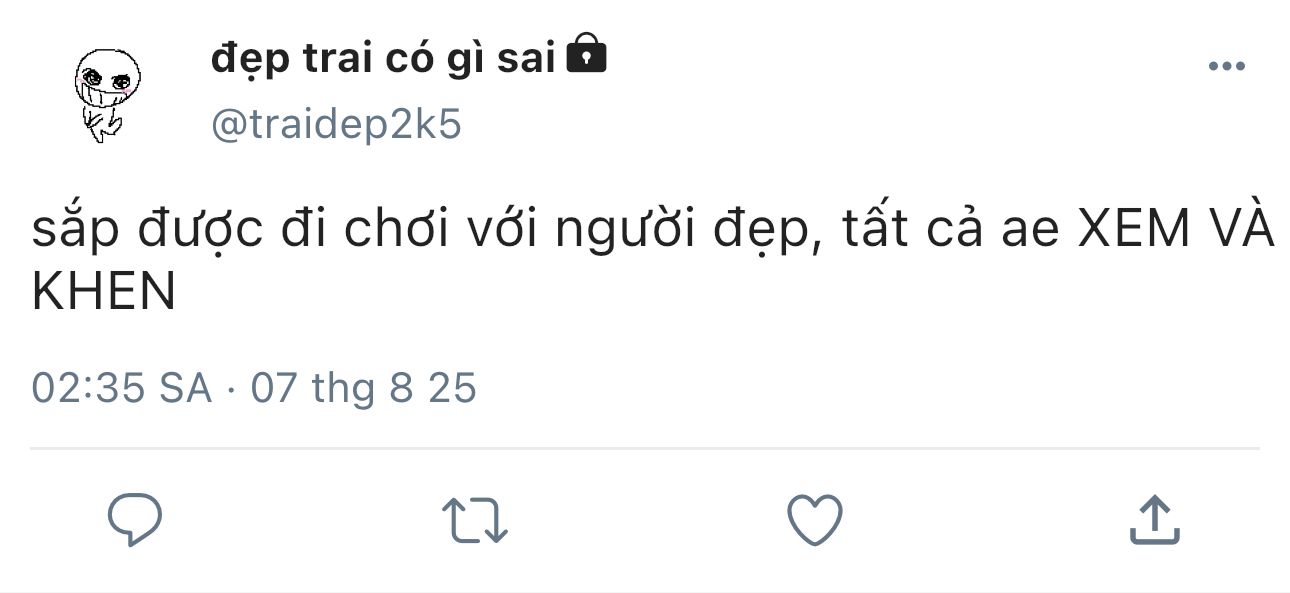This screenshot has height=593, width=1290.
Task: Open the three-dot more options menu
Action: pyautogui.click(x=1226, y=67)
